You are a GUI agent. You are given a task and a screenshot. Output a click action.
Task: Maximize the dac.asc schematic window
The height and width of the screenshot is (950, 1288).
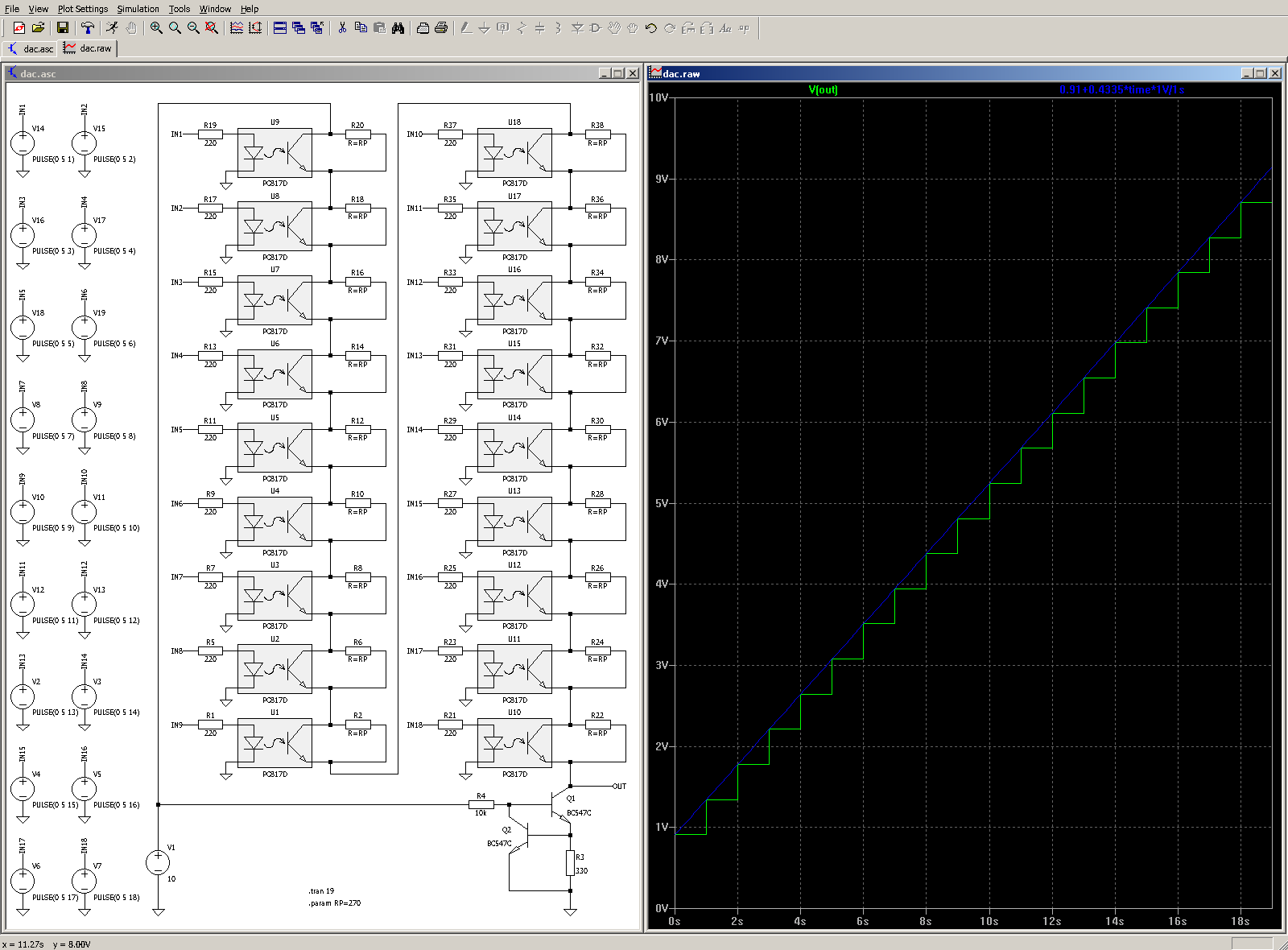pyautogui.click(x=618, y=73)
